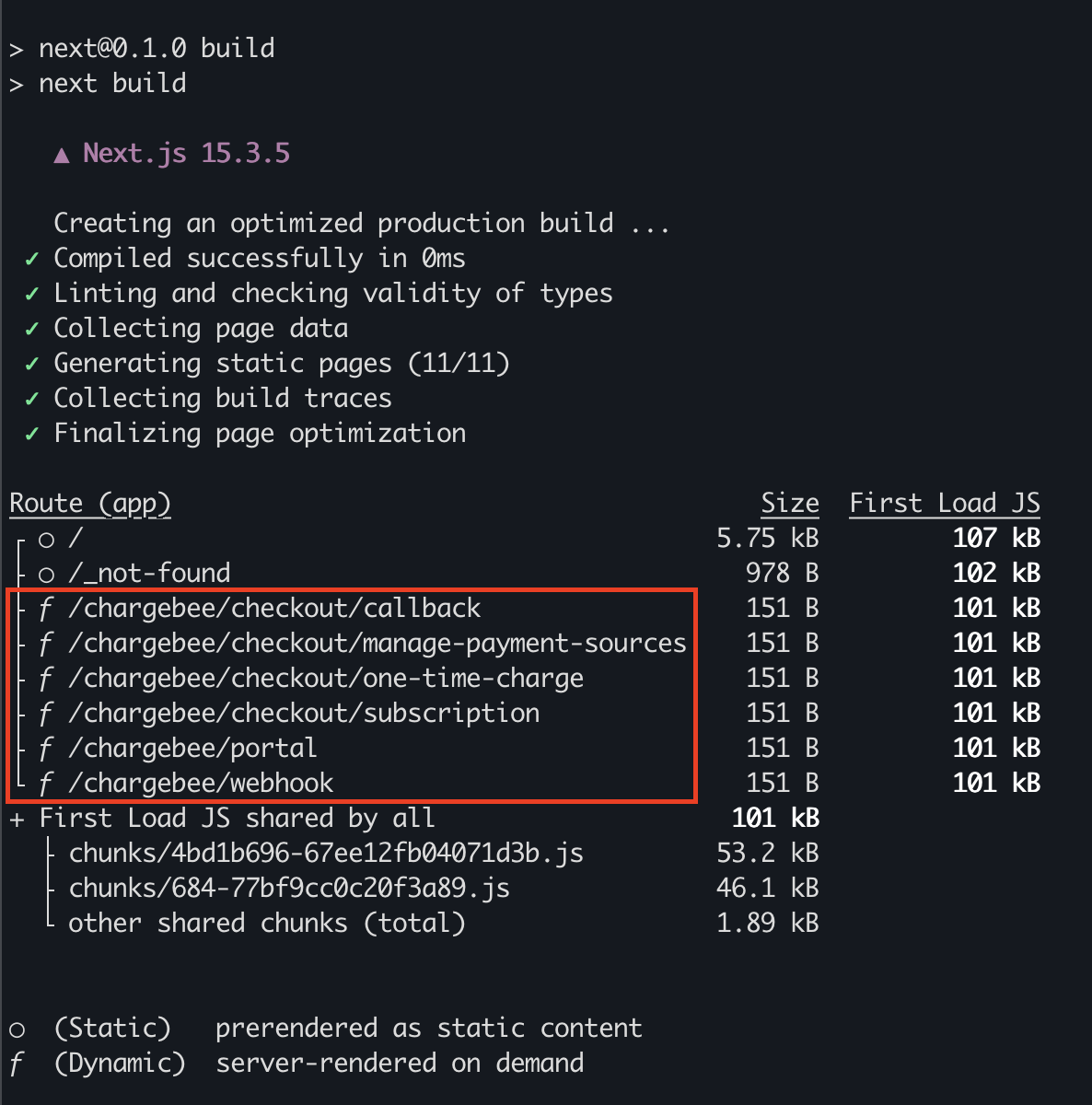Click the Next.js triangle logo
This screenshot has width=1092, height=1105.
point(61,153)
